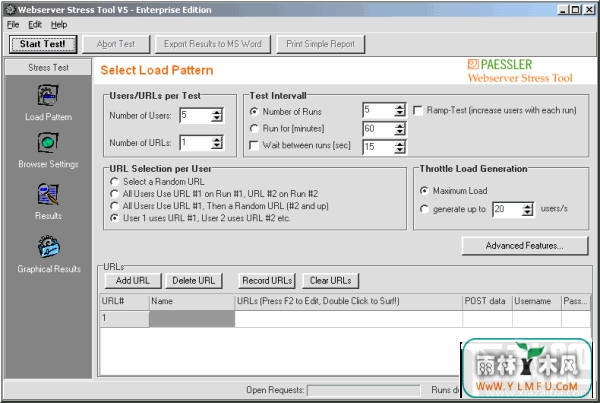The height and width of the screenshot is (403, 600).
Task: Open the Load Pattern sidebar icon
Action: (48, 95)
